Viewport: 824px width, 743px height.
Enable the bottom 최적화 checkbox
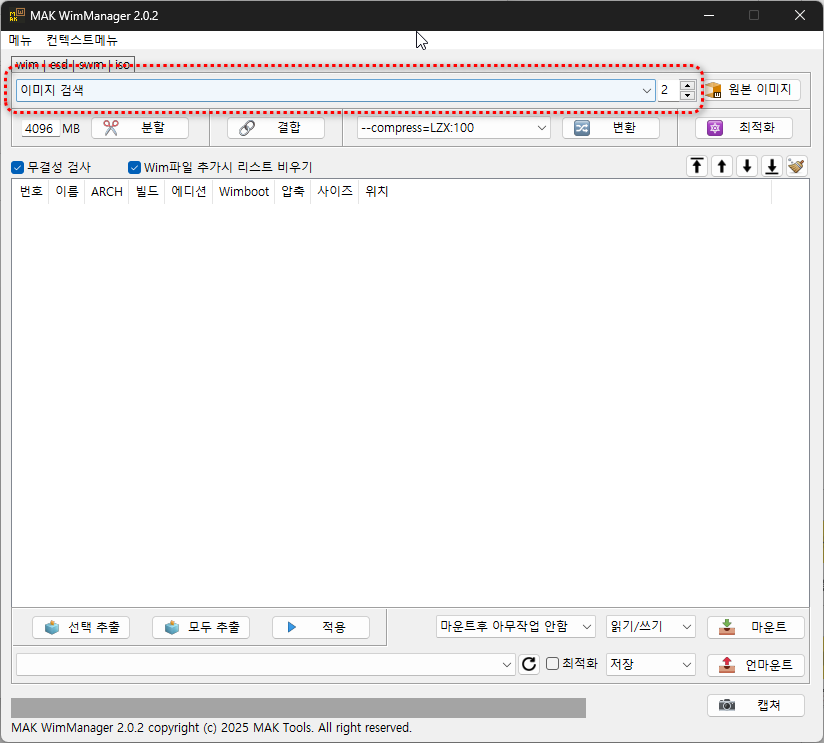click(552, 664)
